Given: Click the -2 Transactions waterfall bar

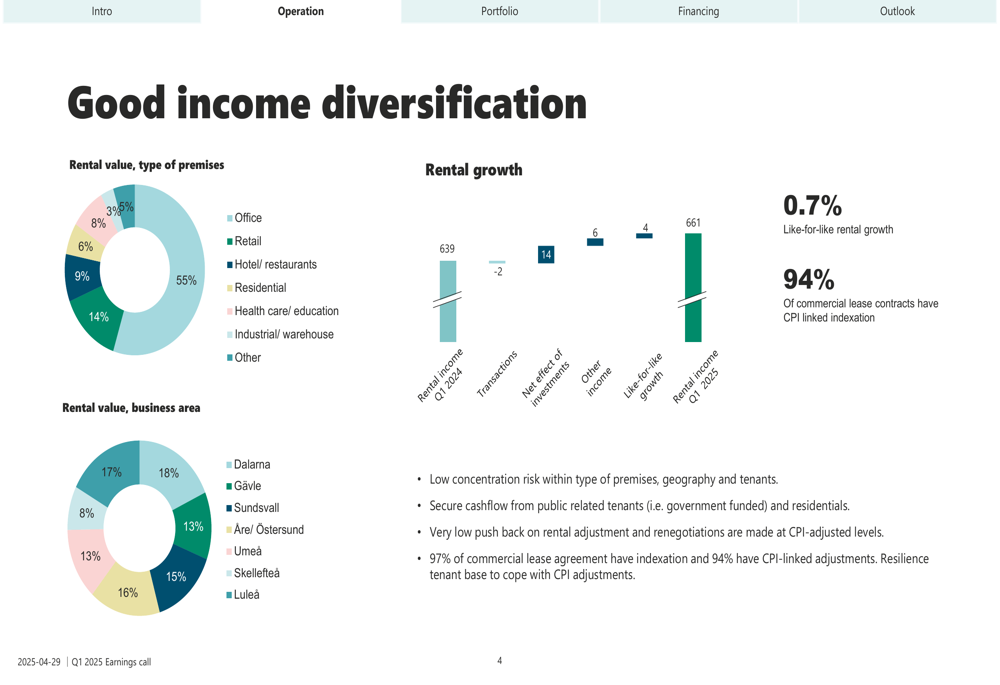Looking at the screenshot, I should pyautogui.click(x=497, y=262).
